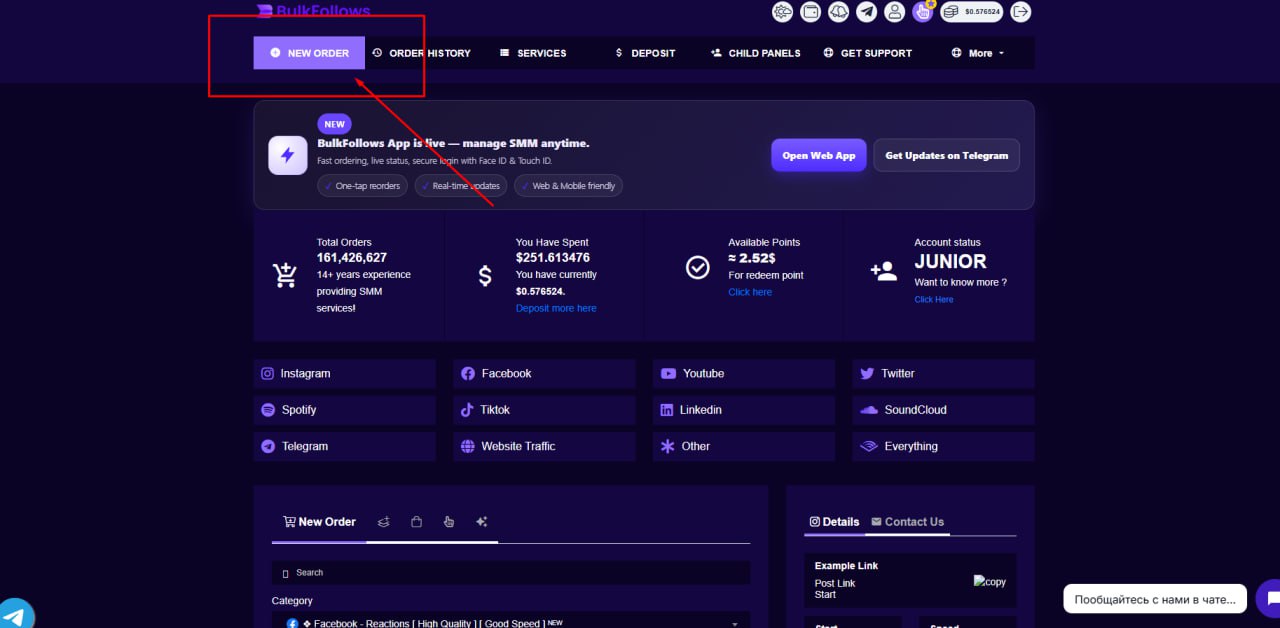The height and width of the screenshot is (628, 1280).
Task: Click the Open Web App button
Action: pyautogui.click(x=819, y=155)
